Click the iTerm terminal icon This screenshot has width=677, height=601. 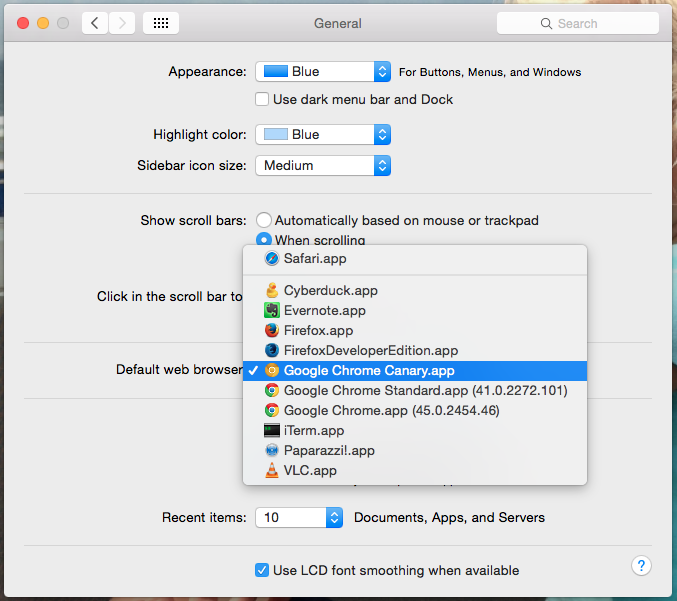pyautogui.click(x=272, y=430)
